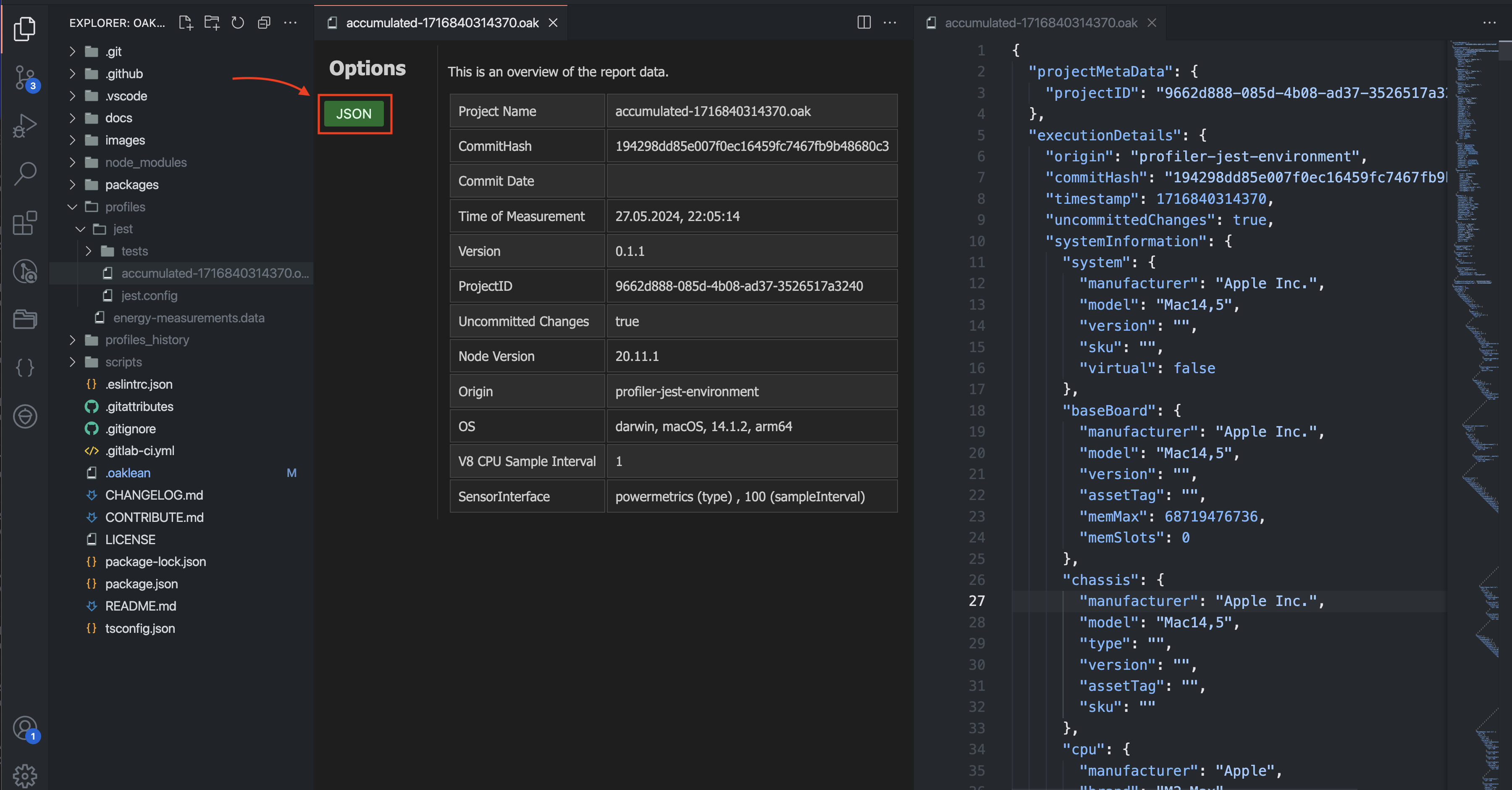Click the New Folder icon in Explorer
Viewport: 1512px width, 790px height.
click(212, 23)
